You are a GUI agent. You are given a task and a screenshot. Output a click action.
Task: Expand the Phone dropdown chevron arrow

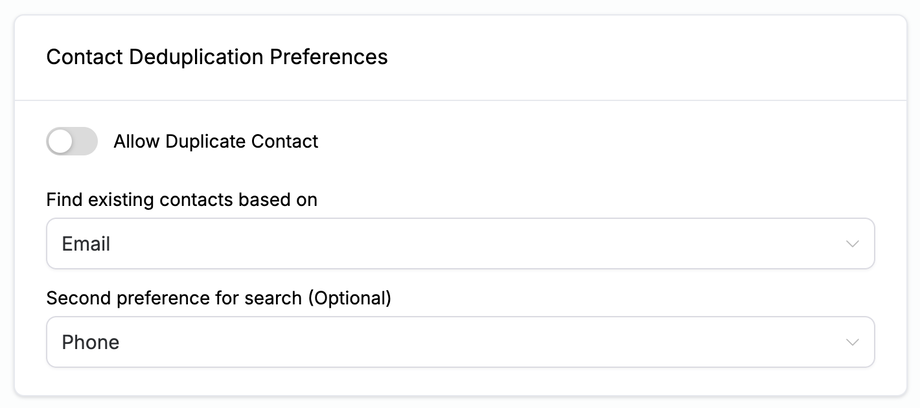(852, 342)
